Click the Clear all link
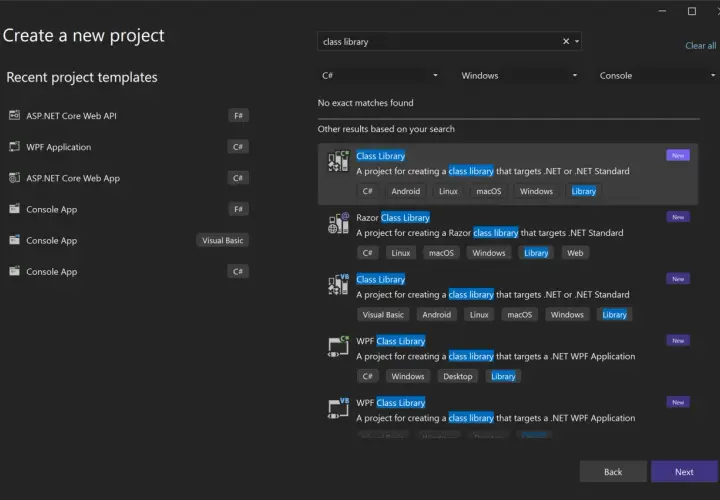This screenshot has width=720, height=500. (700, 45)
